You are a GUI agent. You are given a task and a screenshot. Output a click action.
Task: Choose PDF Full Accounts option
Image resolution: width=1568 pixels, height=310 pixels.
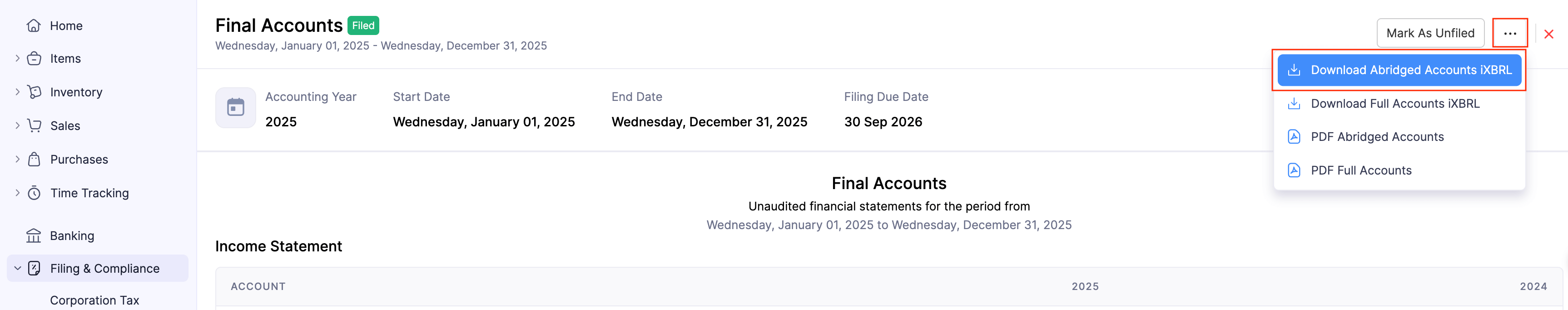1360,170
